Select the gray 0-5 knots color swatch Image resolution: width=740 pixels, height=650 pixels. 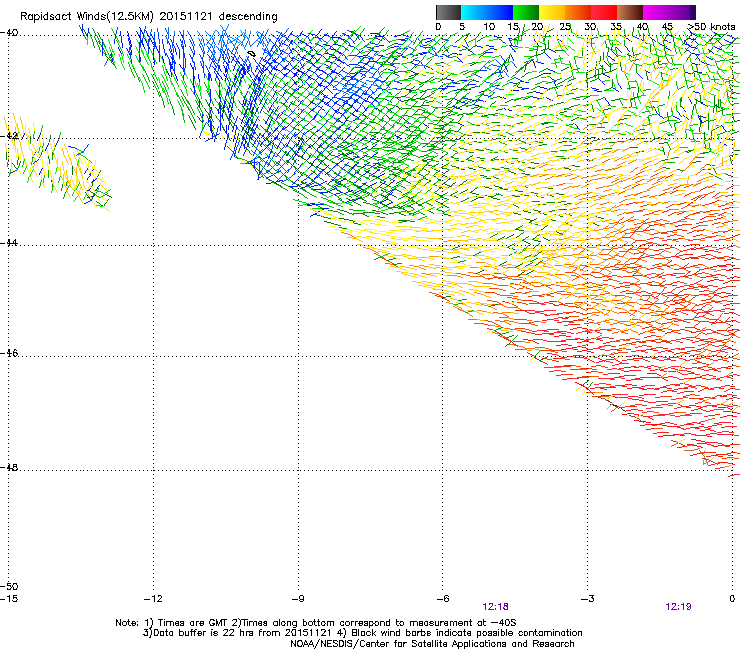coord(448,12)
